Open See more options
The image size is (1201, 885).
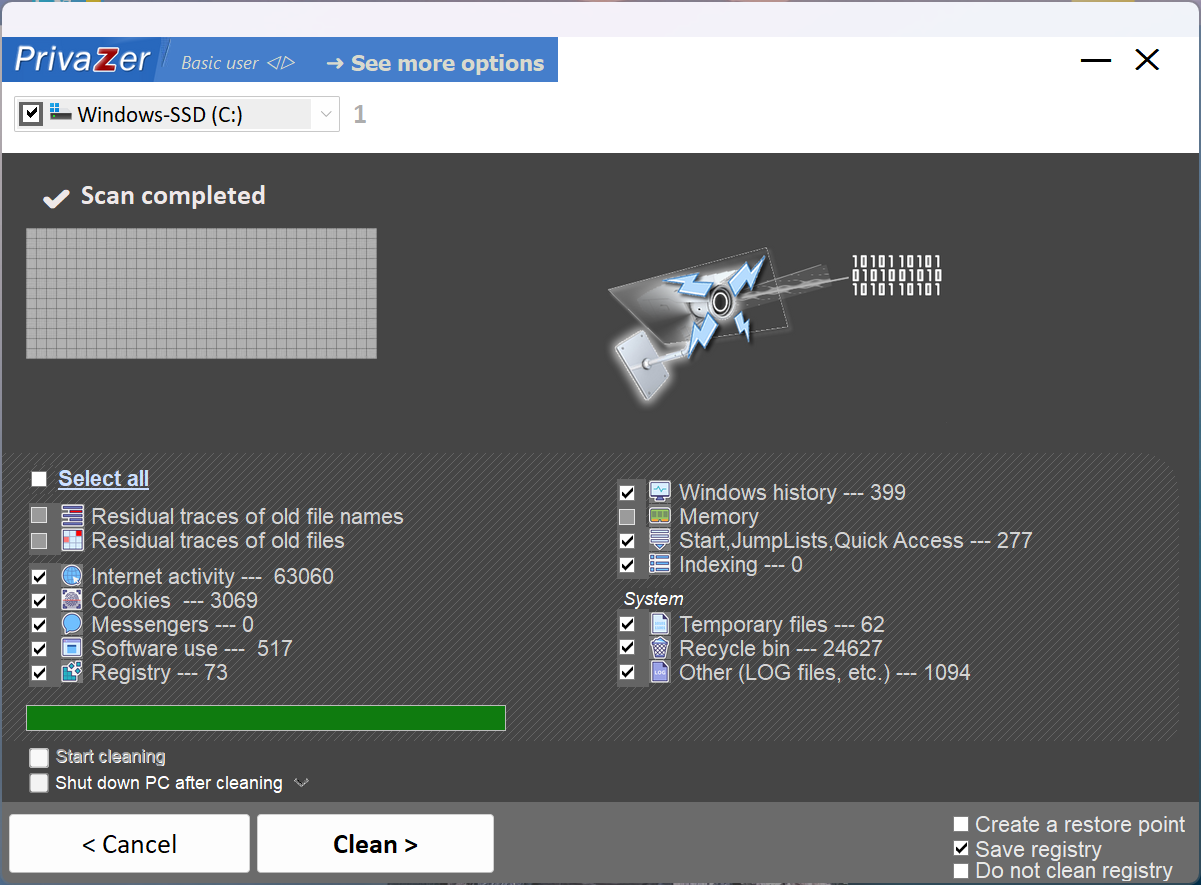tap(435, 63)
